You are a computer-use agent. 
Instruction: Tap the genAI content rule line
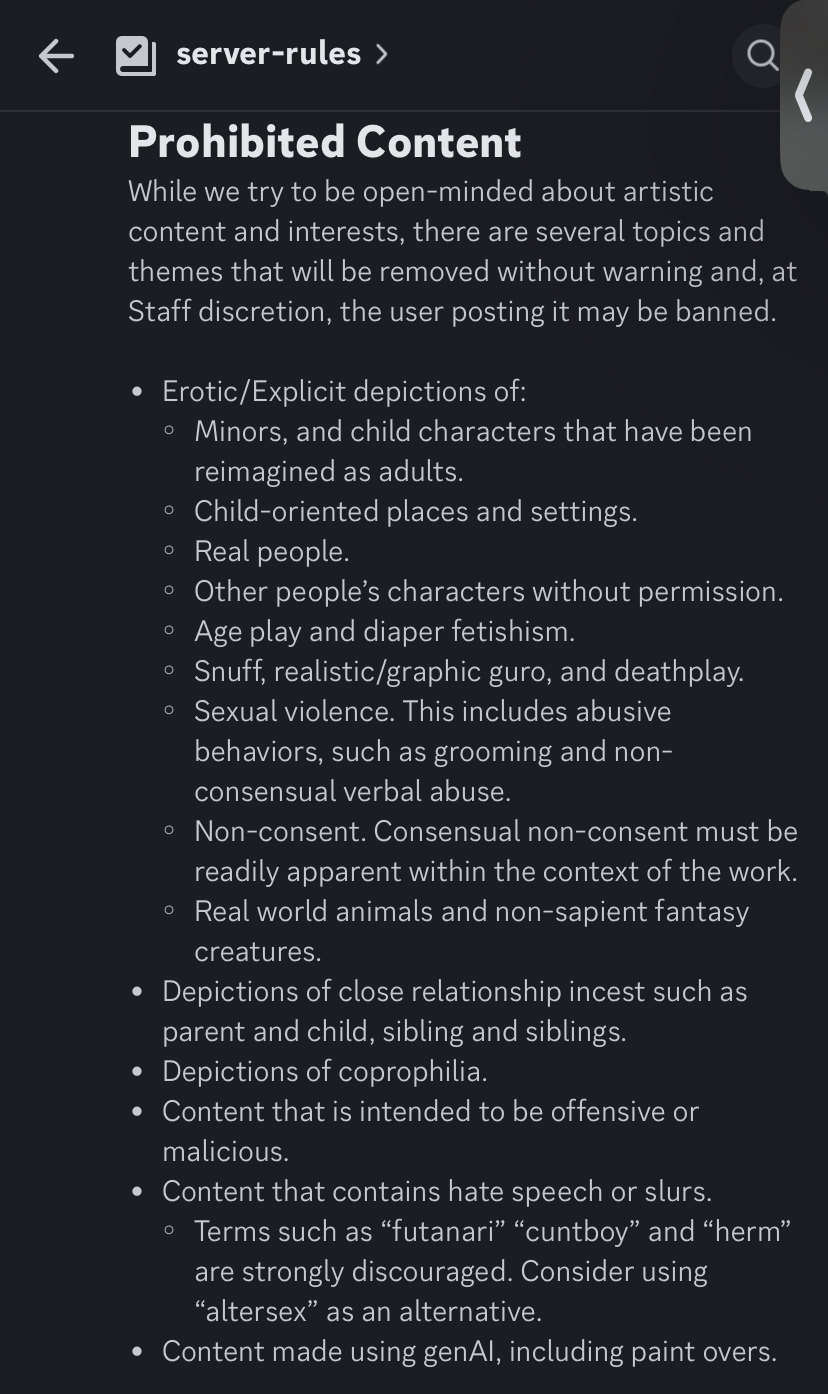pos(468,1351)
